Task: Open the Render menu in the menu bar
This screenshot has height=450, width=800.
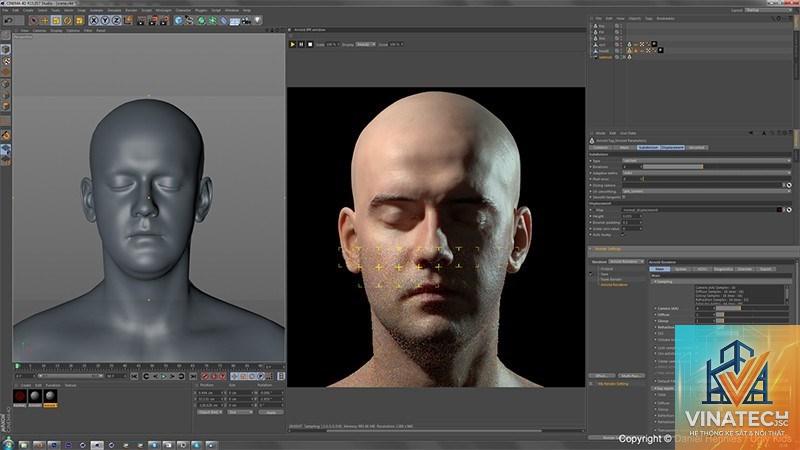Action: tap(131, 10)
